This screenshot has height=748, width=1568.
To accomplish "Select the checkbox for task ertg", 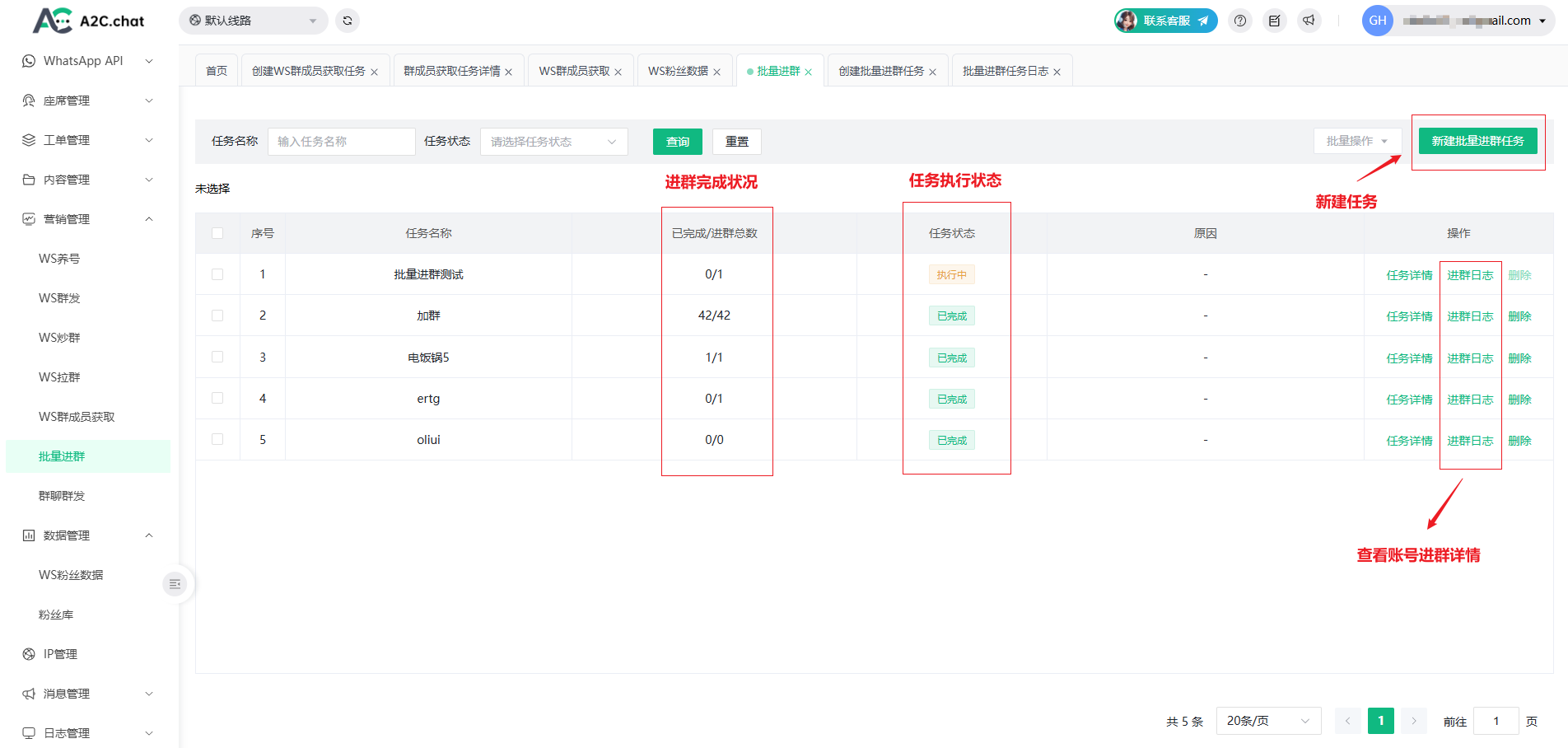I will pos(217,399).
